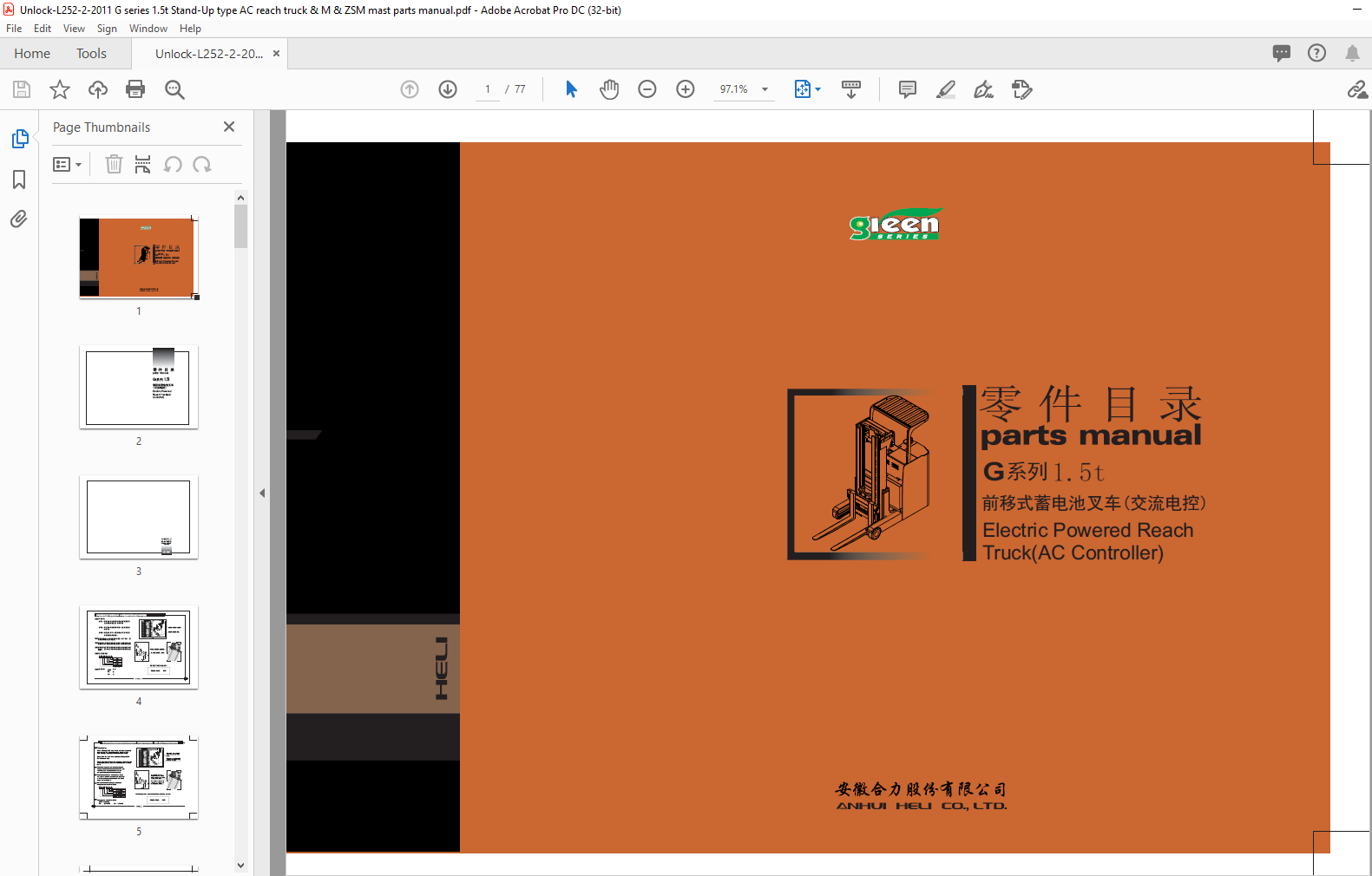This screenshot has height=876, width=1372.
Task: Select page 2 thumbnail
Action: [x=139, y=387]
